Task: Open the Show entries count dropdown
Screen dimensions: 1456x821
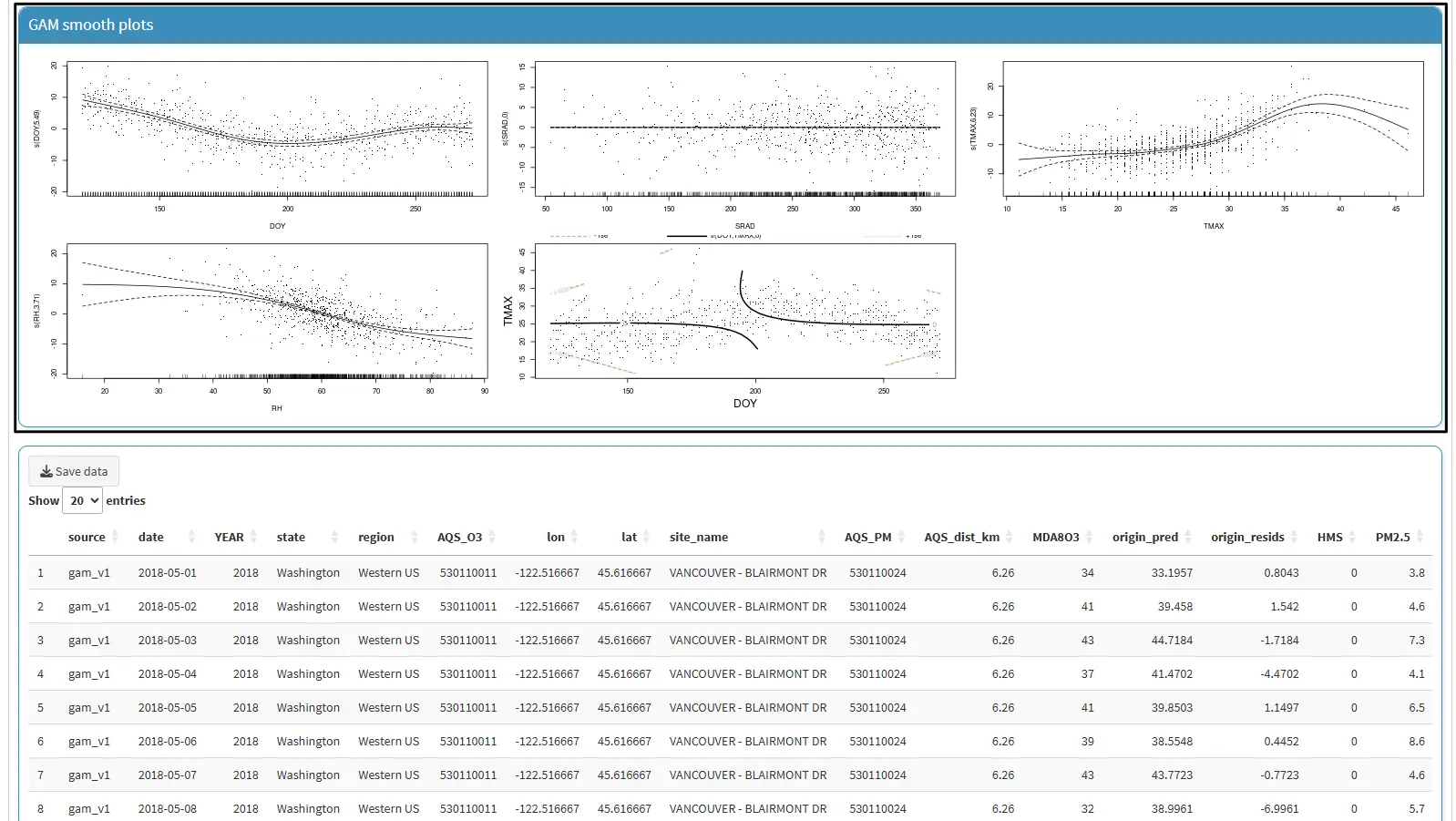Action: click(82, 500)
